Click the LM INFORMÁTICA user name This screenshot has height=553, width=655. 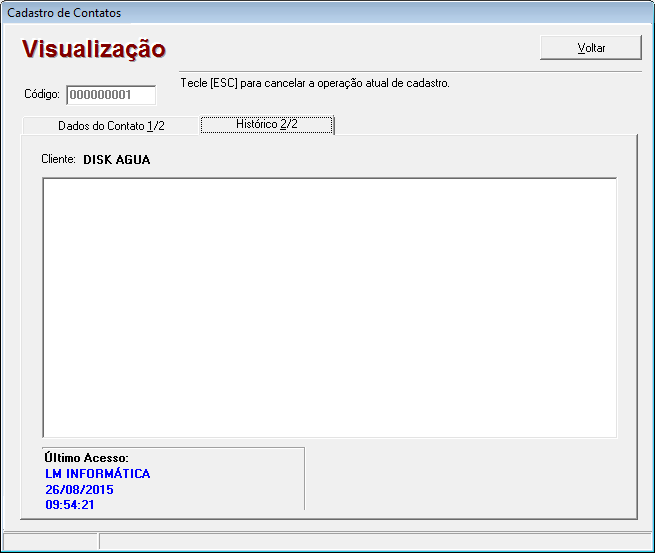point(98,474)
